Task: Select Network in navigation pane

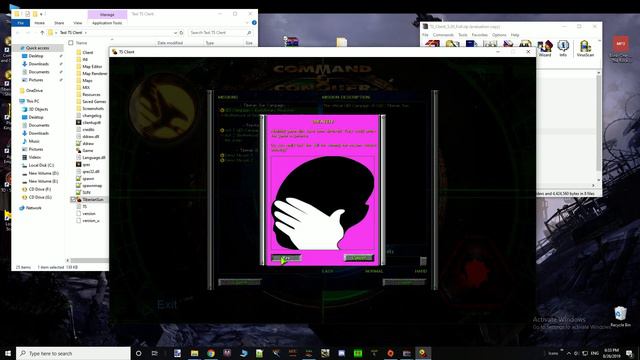Action: [x=33, y=208]
